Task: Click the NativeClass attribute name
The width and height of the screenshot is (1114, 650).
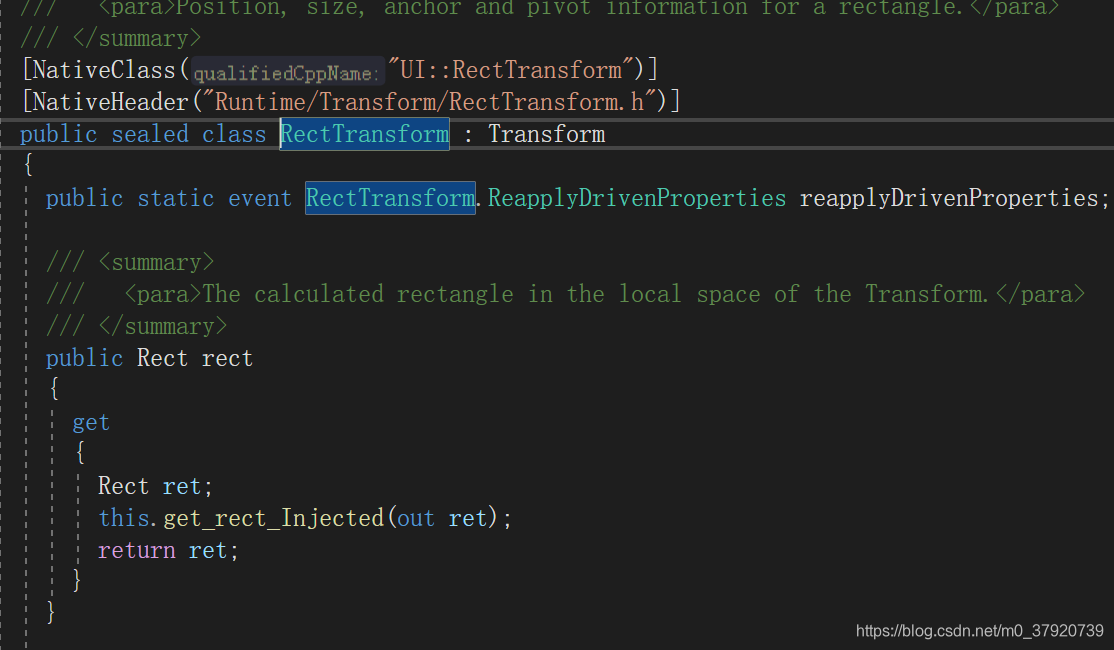Action: point(106,69)
